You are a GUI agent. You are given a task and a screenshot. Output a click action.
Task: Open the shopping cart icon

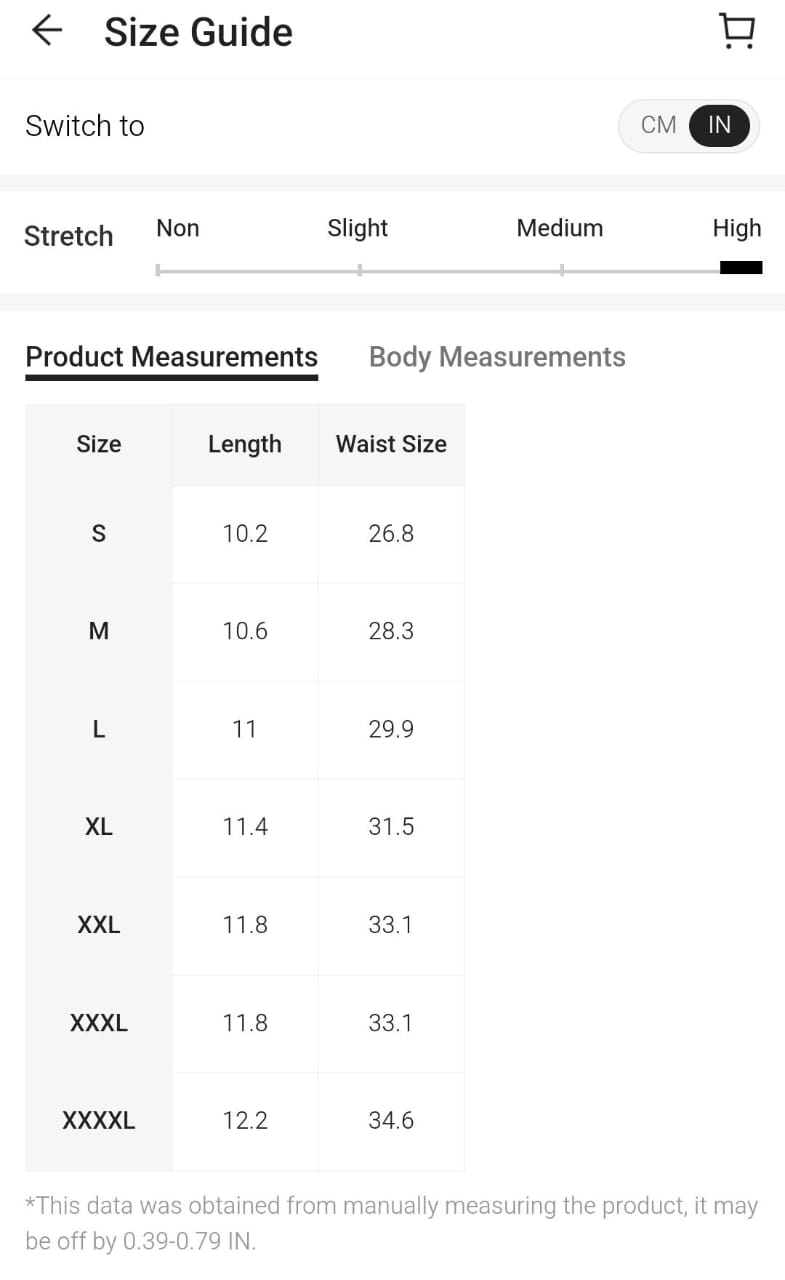pyautogui.click(x=737, y=31)
